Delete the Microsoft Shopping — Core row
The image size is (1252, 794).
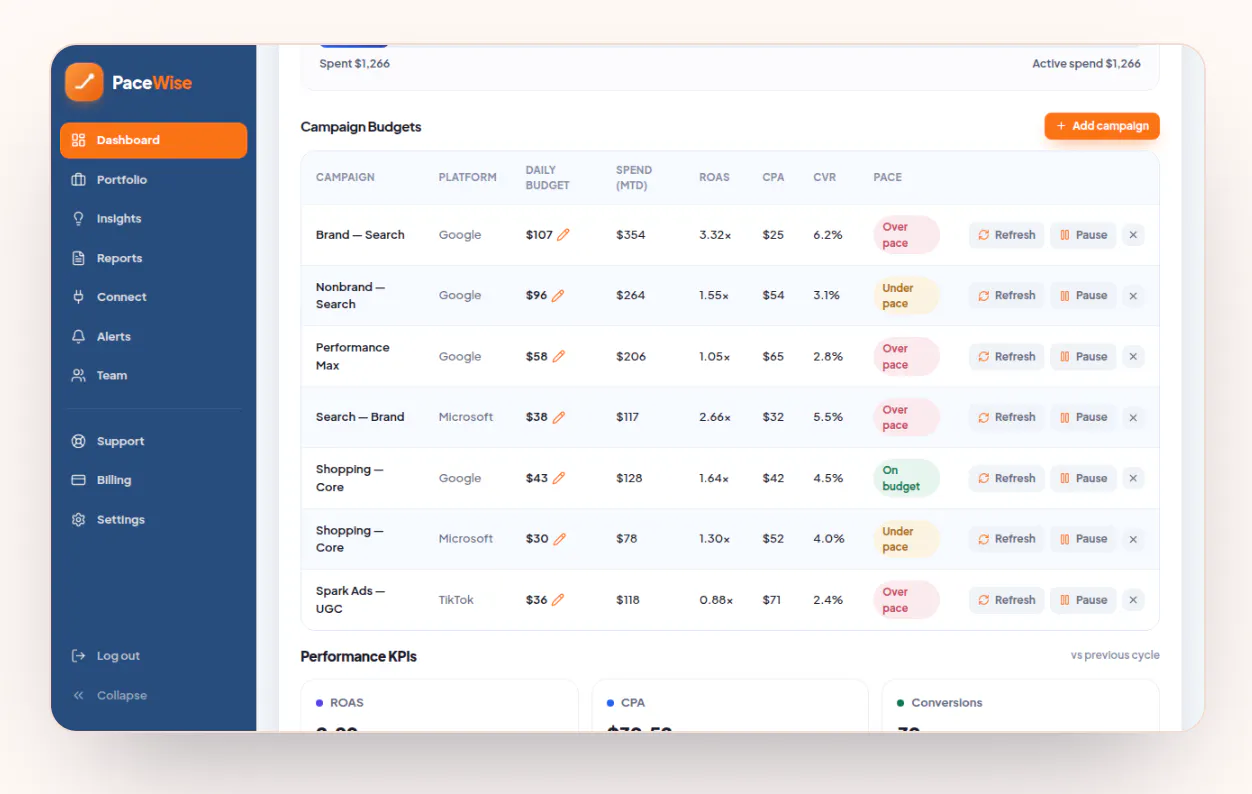click(1133, 539)
